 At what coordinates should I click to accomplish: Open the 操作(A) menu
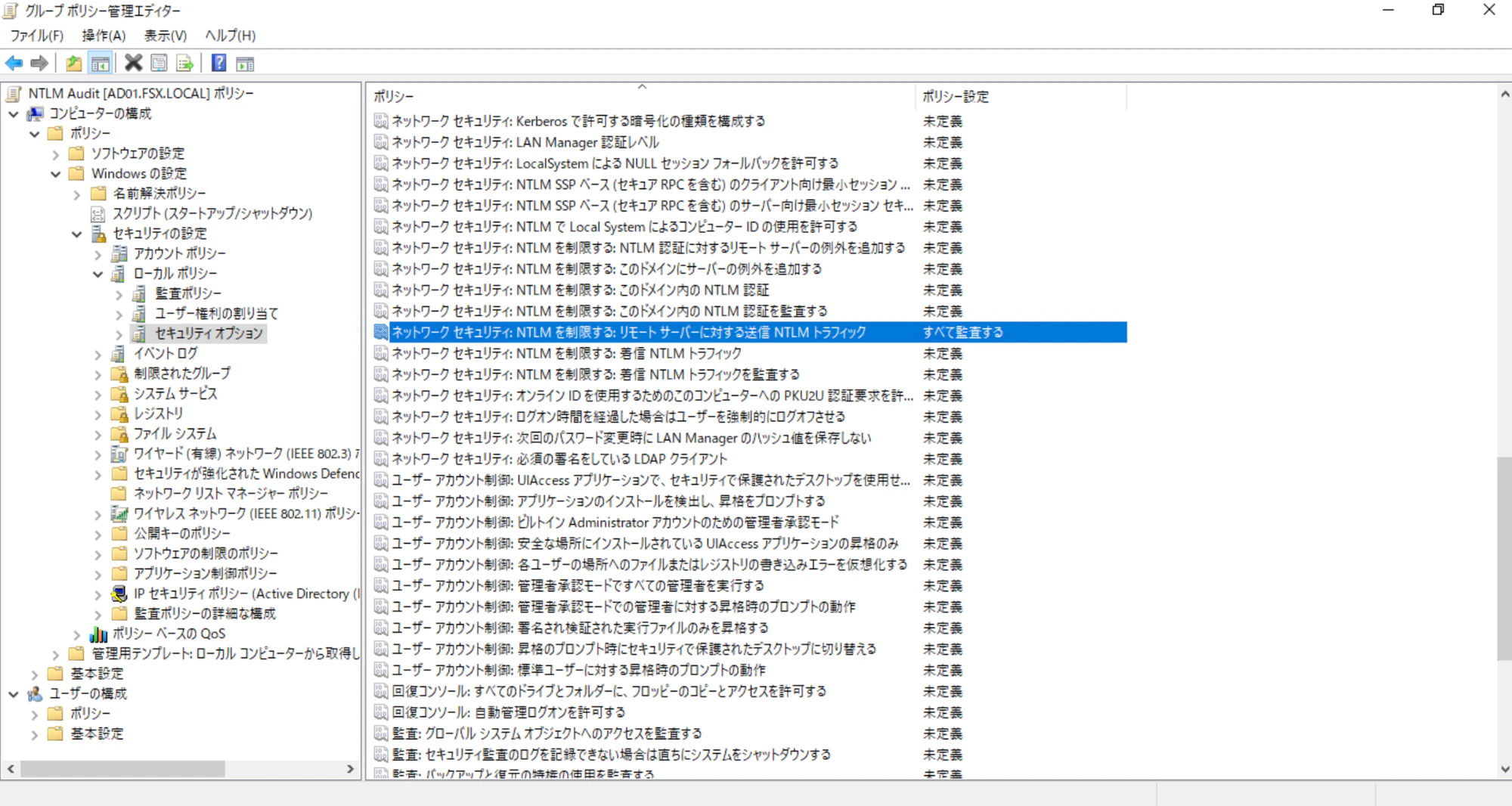[x=104, y=36]
